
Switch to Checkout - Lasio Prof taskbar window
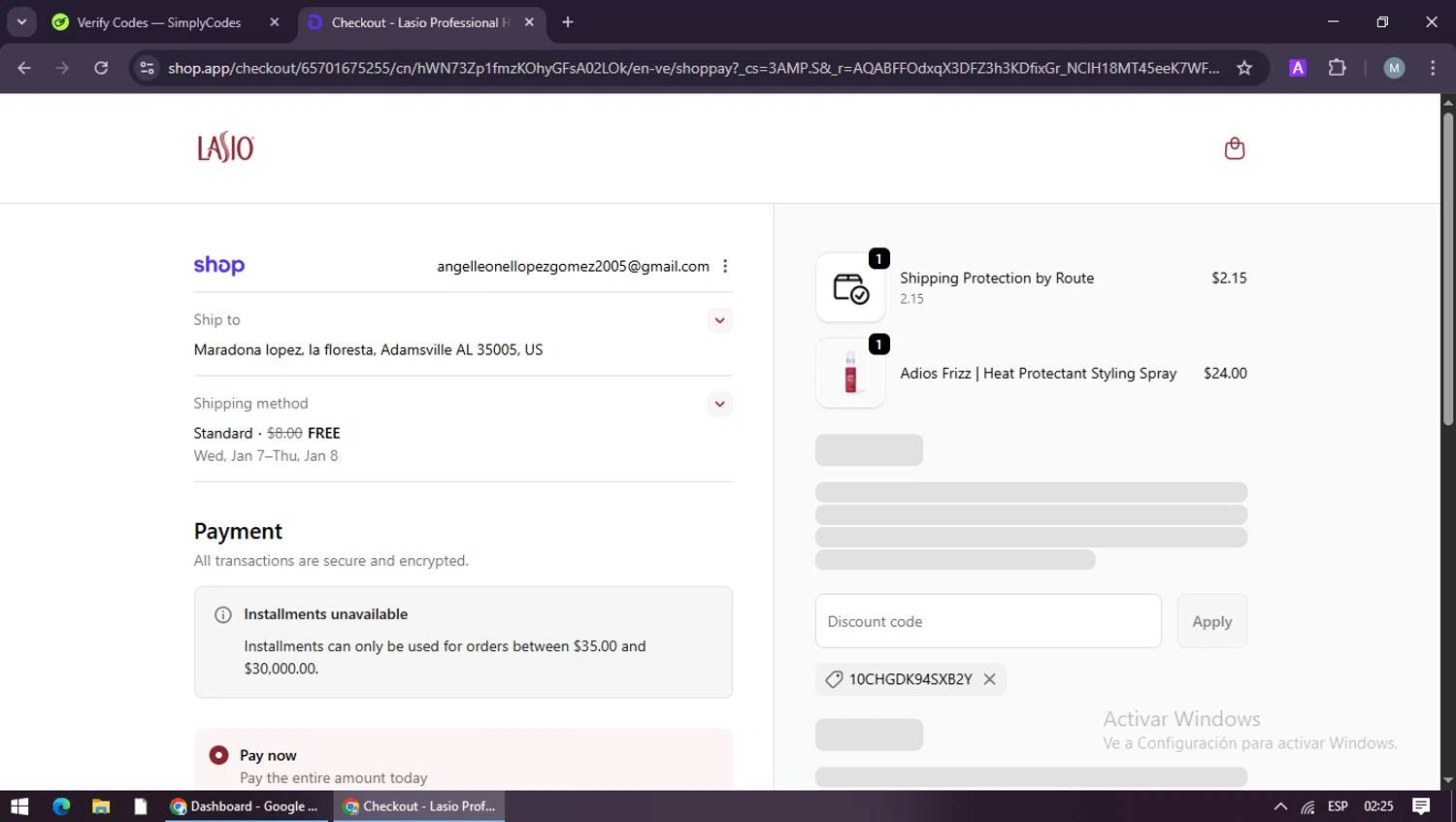pyautogui.click(x=419, y=806)
